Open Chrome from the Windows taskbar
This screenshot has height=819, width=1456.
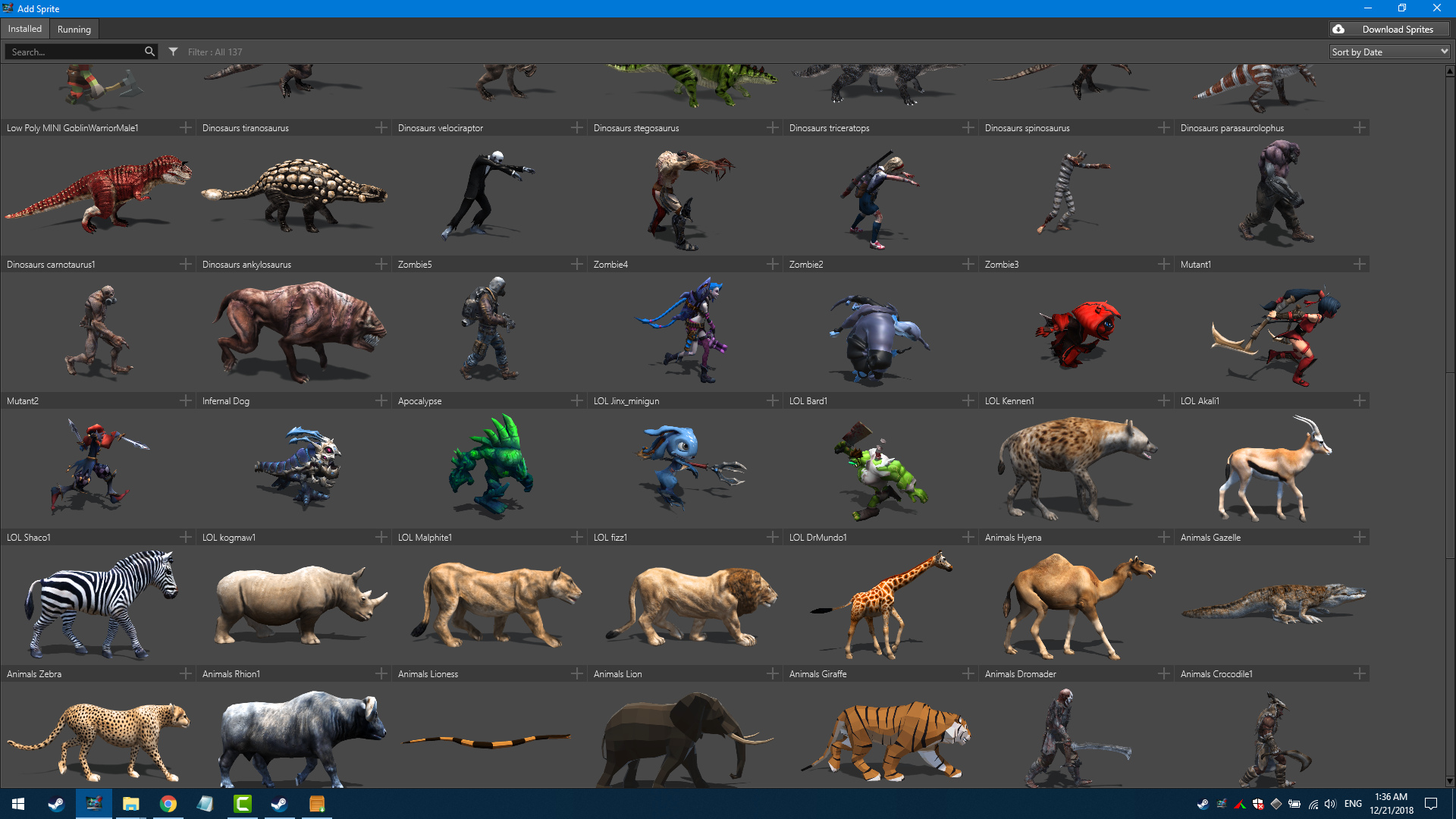pos(168,804)
